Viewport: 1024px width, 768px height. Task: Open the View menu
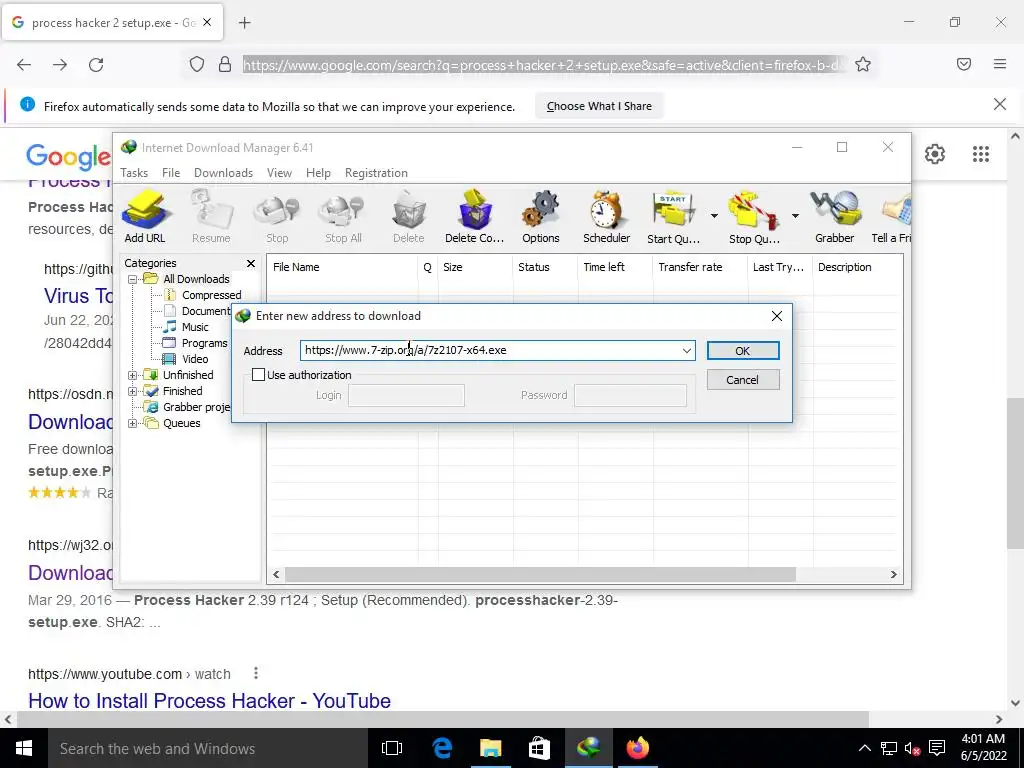tap(280, 173)
